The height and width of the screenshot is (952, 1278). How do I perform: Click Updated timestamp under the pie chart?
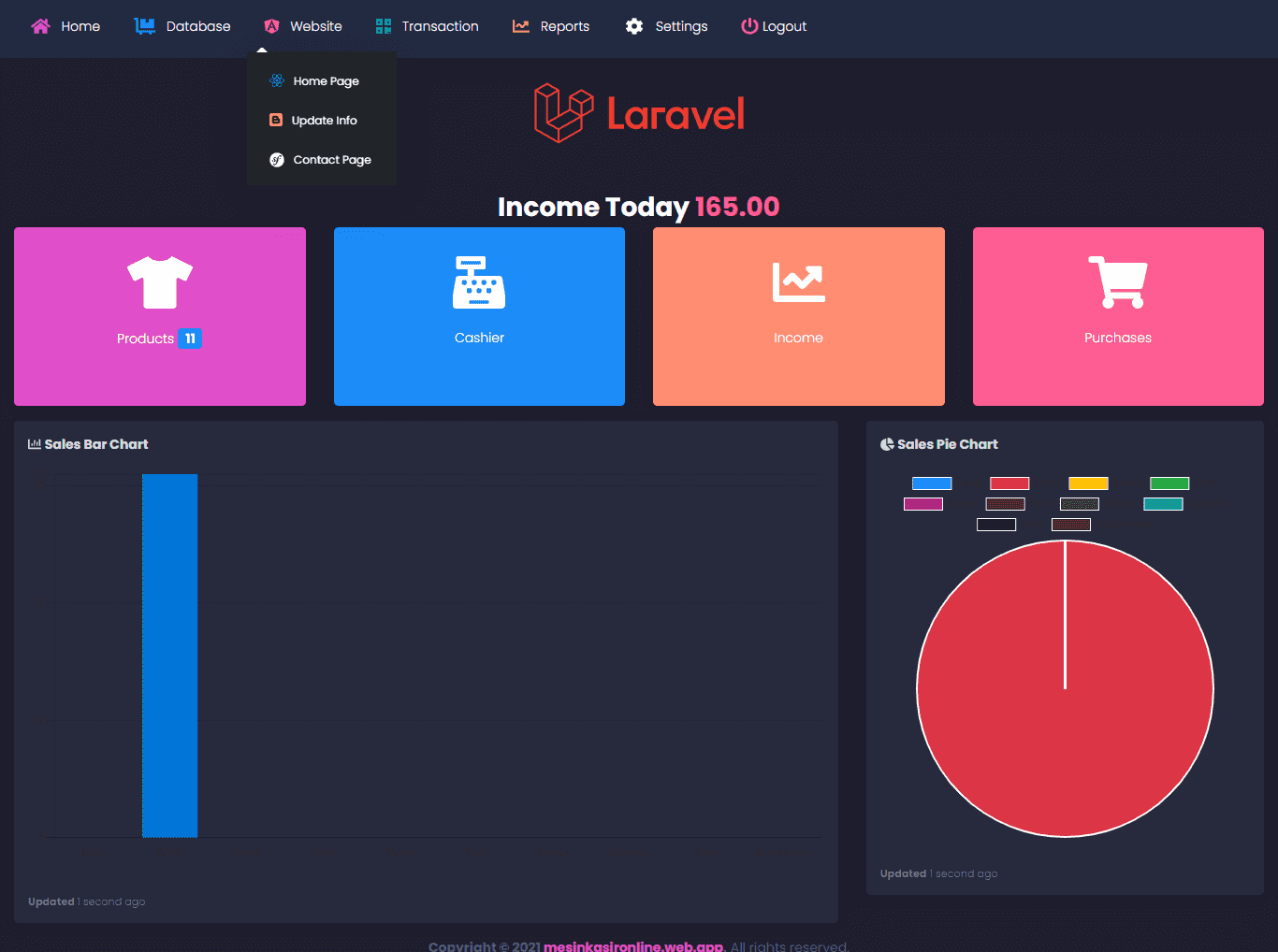tap(939, 873)
